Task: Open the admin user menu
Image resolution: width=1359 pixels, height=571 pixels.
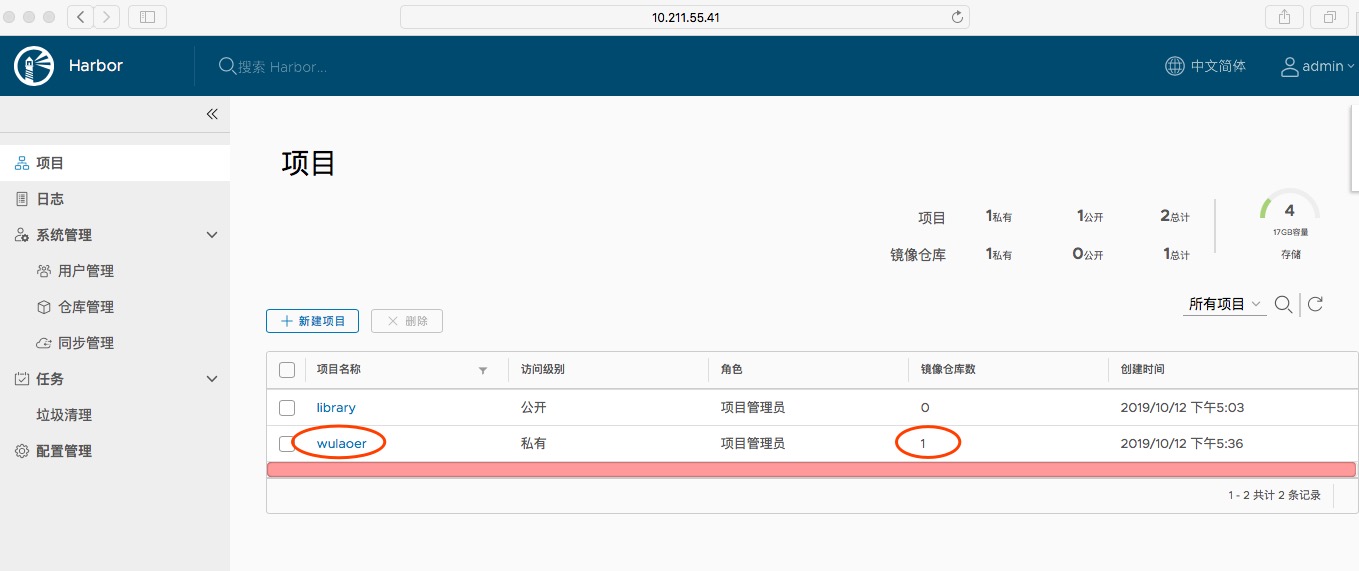Action: tap(1318, 66)
